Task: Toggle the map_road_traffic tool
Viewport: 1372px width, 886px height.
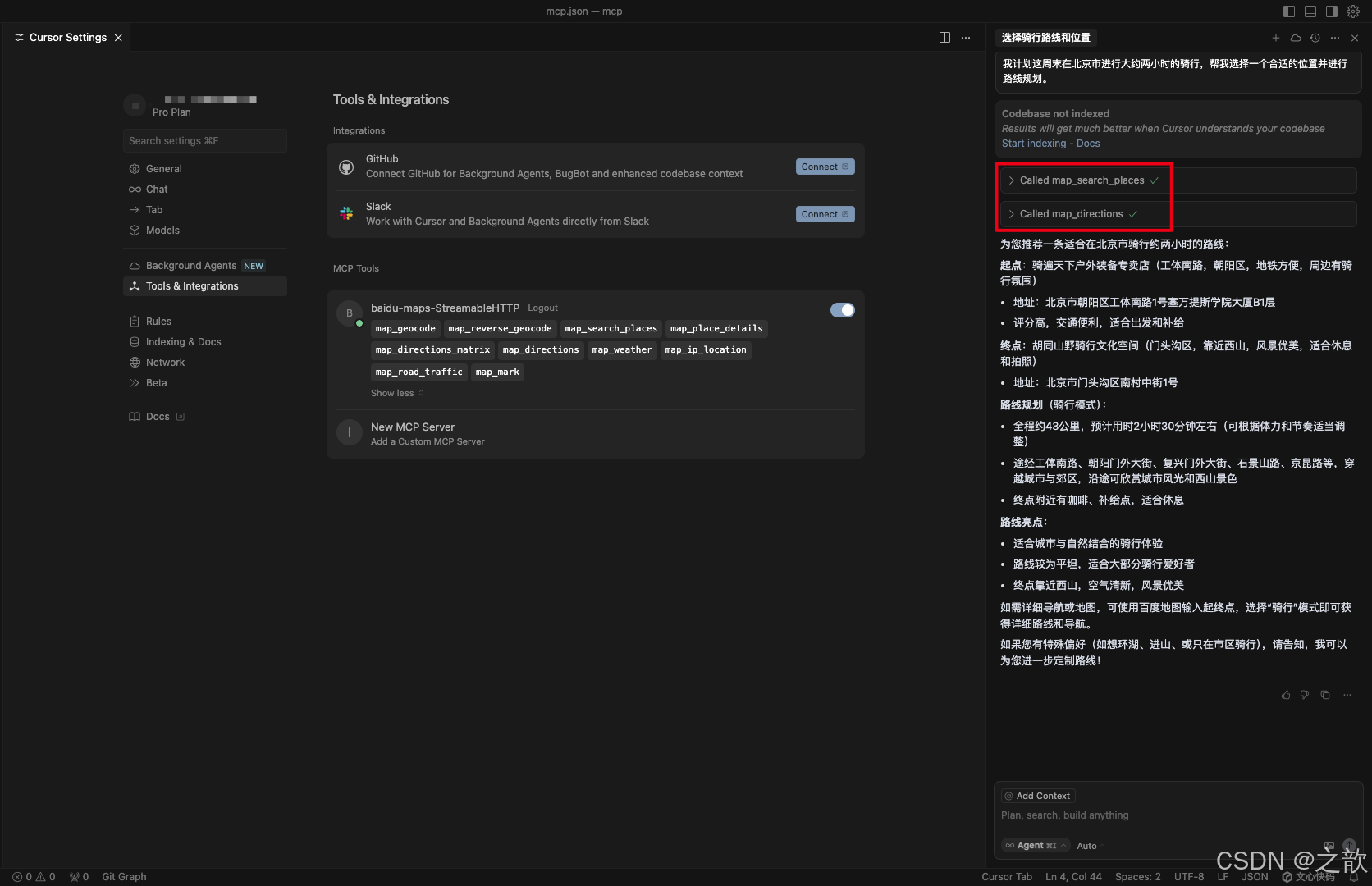Action: point(418,372)
